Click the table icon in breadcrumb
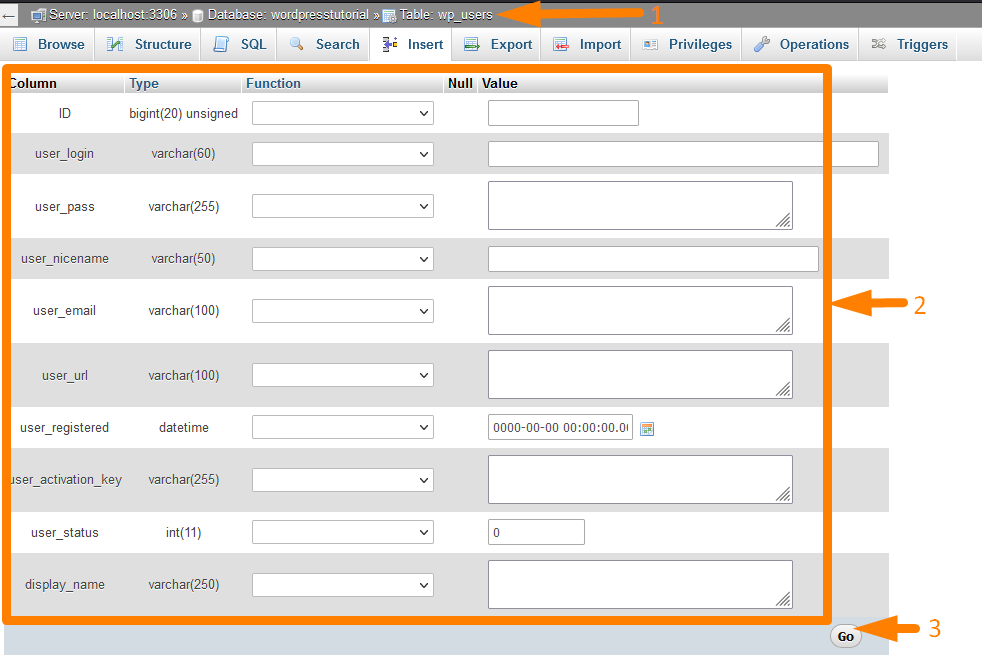 (389, 16)
